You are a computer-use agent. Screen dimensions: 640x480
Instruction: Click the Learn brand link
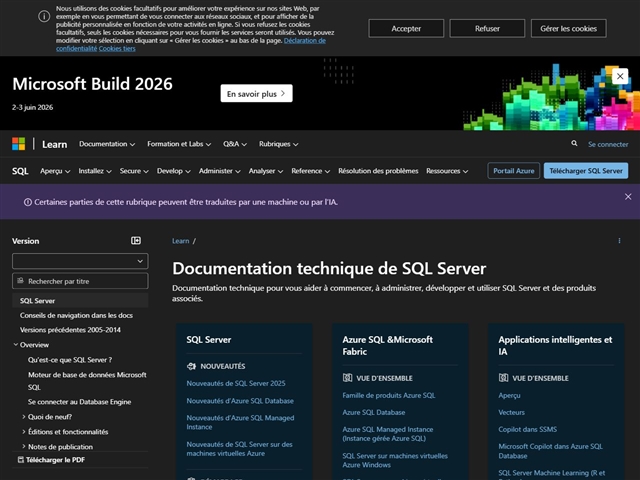tap(54, 144)
